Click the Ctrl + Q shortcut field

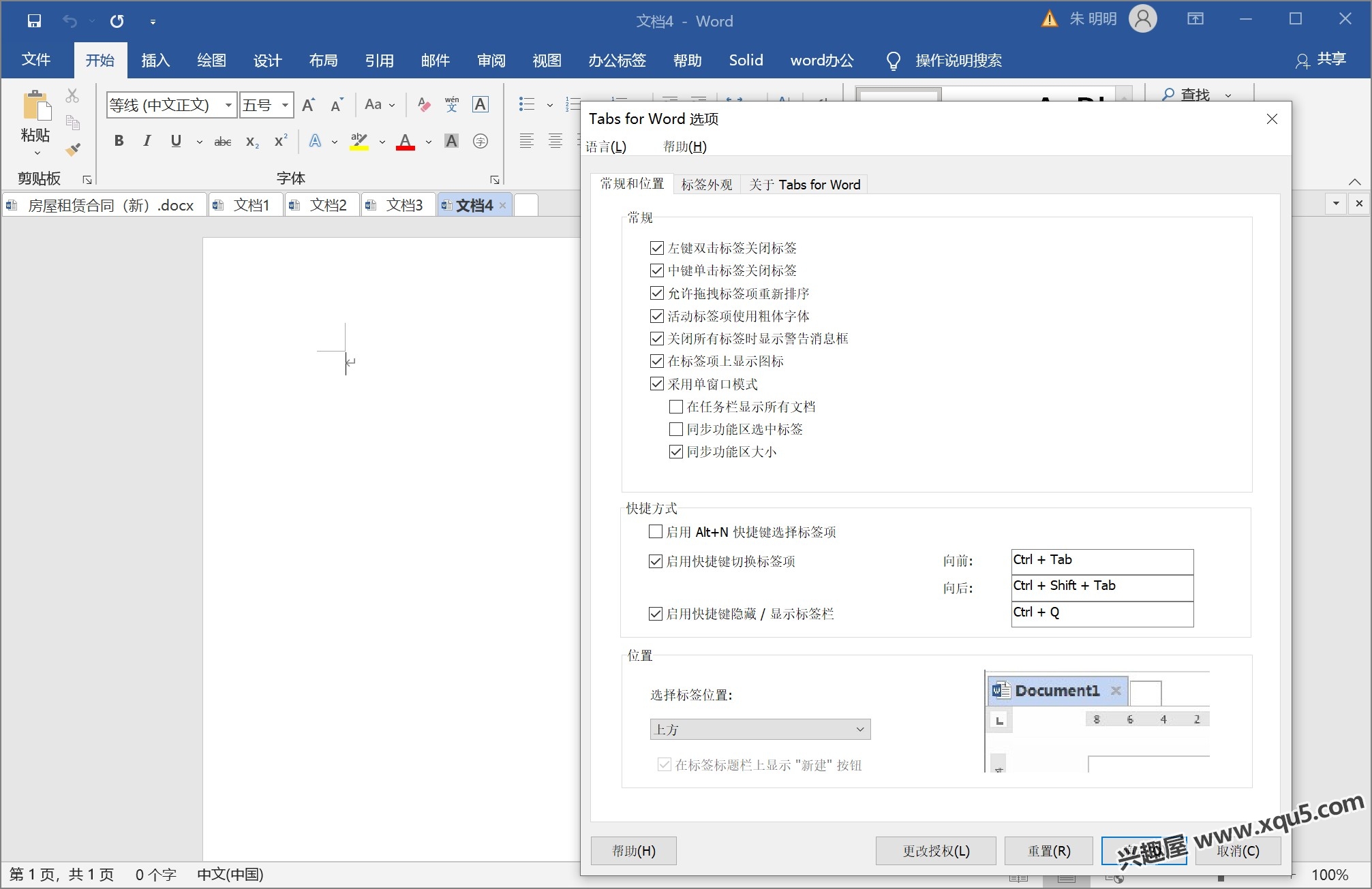1102,614
